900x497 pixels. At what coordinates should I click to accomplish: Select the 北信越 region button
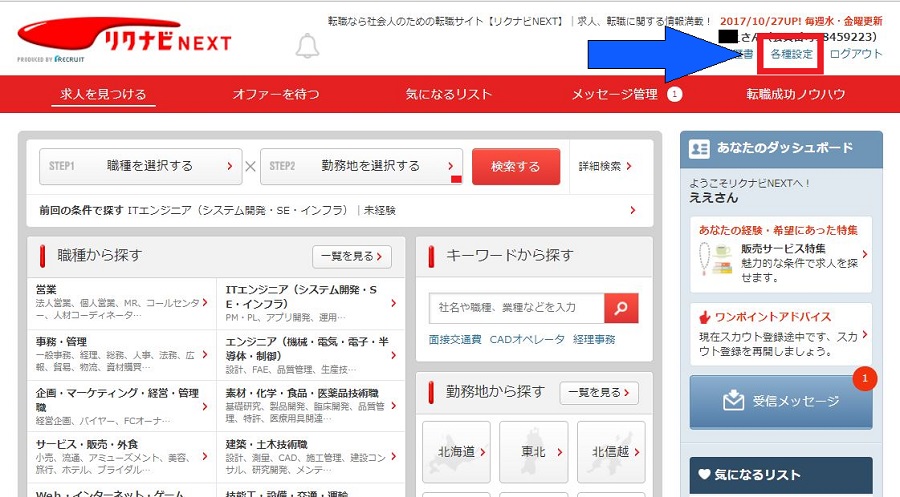(x=611, y=452)
